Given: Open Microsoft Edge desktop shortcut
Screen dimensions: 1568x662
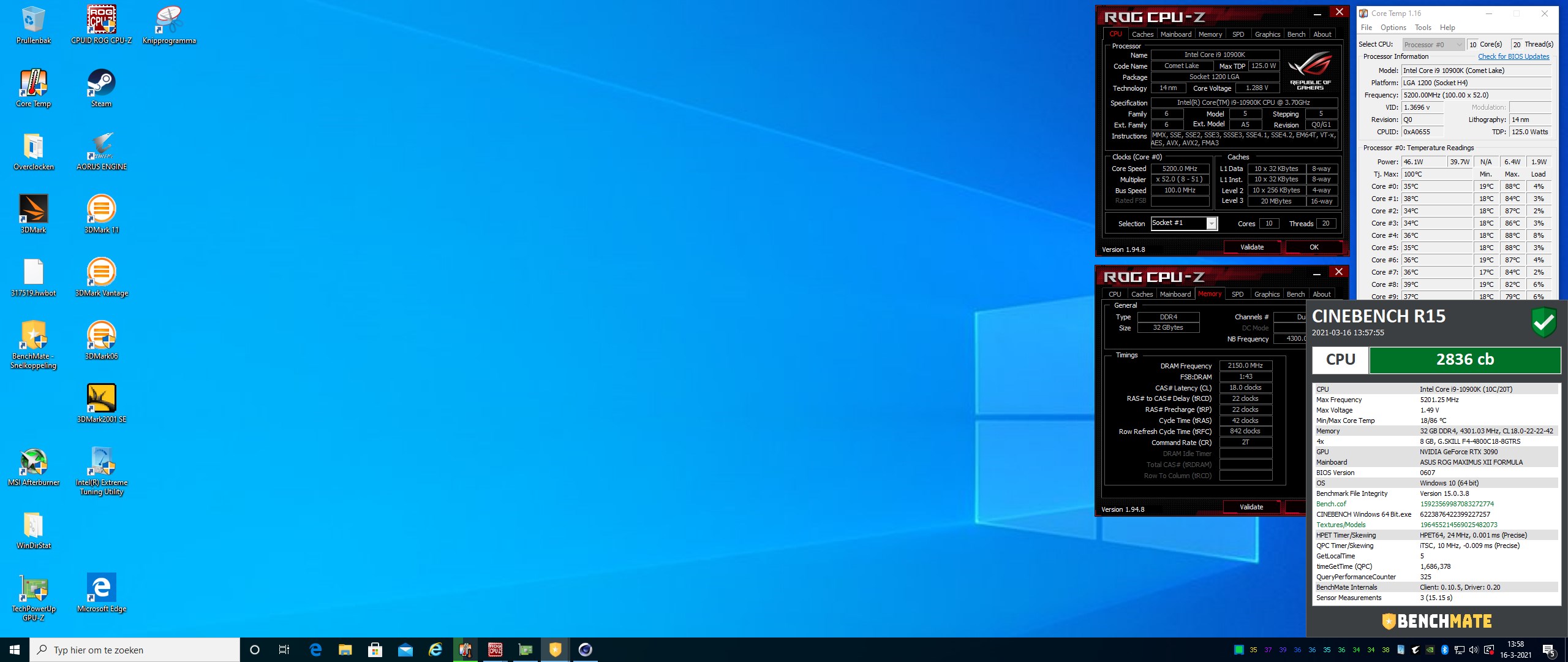Looking at the screenshot, I should click(101, 593).
